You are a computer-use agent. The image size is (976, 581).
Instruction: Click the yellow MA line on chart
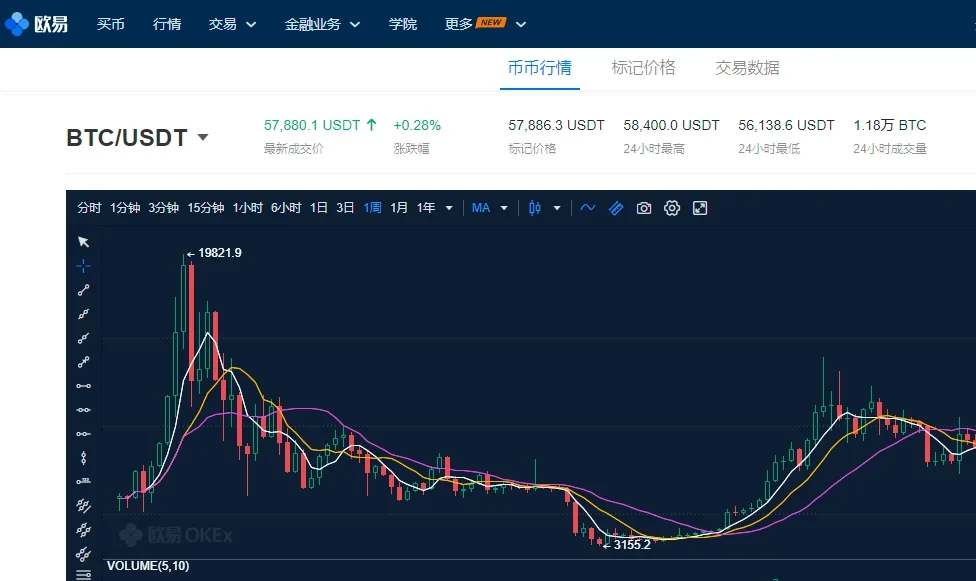coord(246,381)
